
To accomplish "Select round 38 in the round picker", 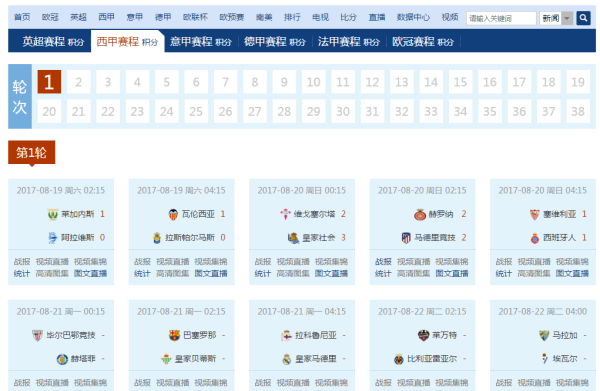I will [x=578, y=111].
